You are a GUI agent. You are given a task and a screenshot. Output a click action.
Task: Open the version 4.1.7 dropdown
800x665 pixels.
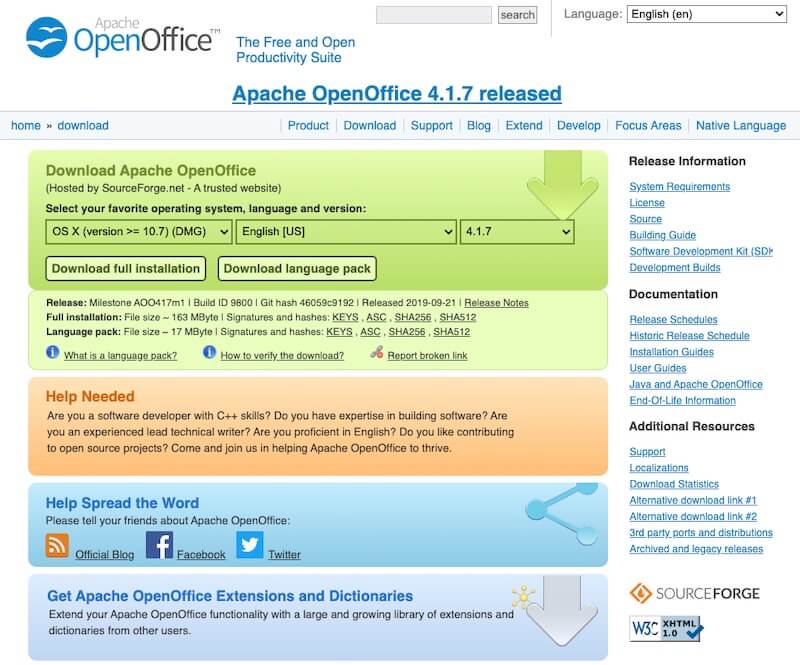tap(517, 232)
